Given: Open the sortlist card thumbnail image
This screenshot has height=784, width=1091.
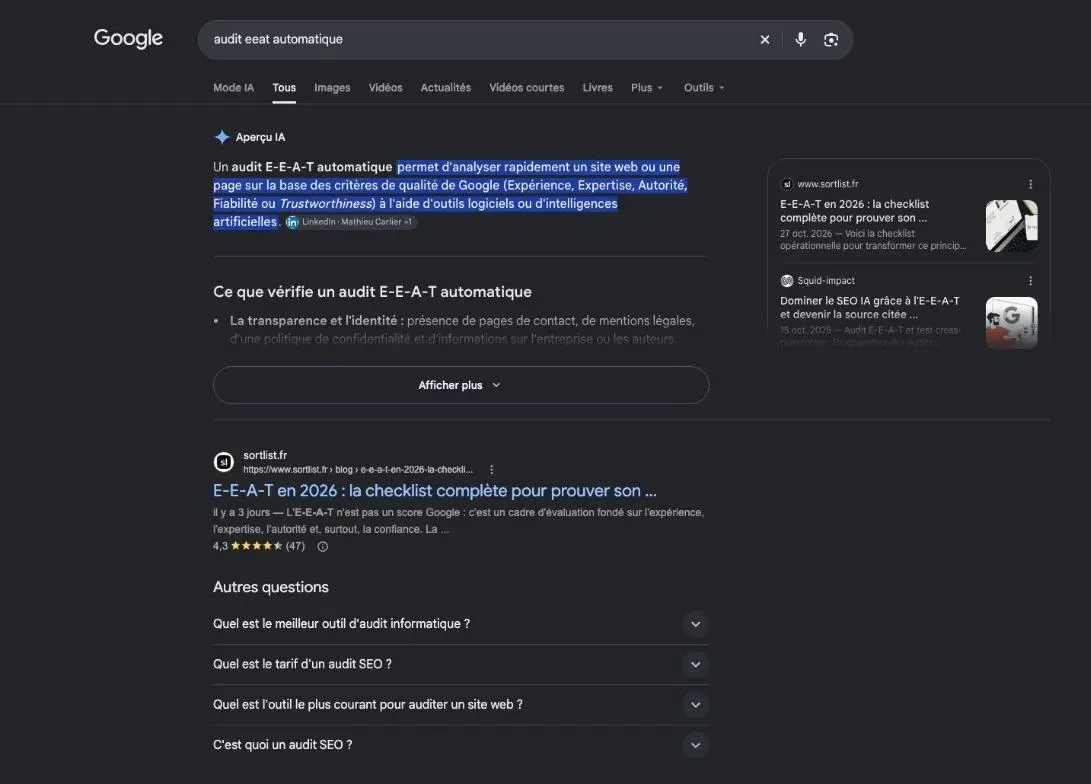Looking at the screenshot, I should click(x=1012, y=226).
